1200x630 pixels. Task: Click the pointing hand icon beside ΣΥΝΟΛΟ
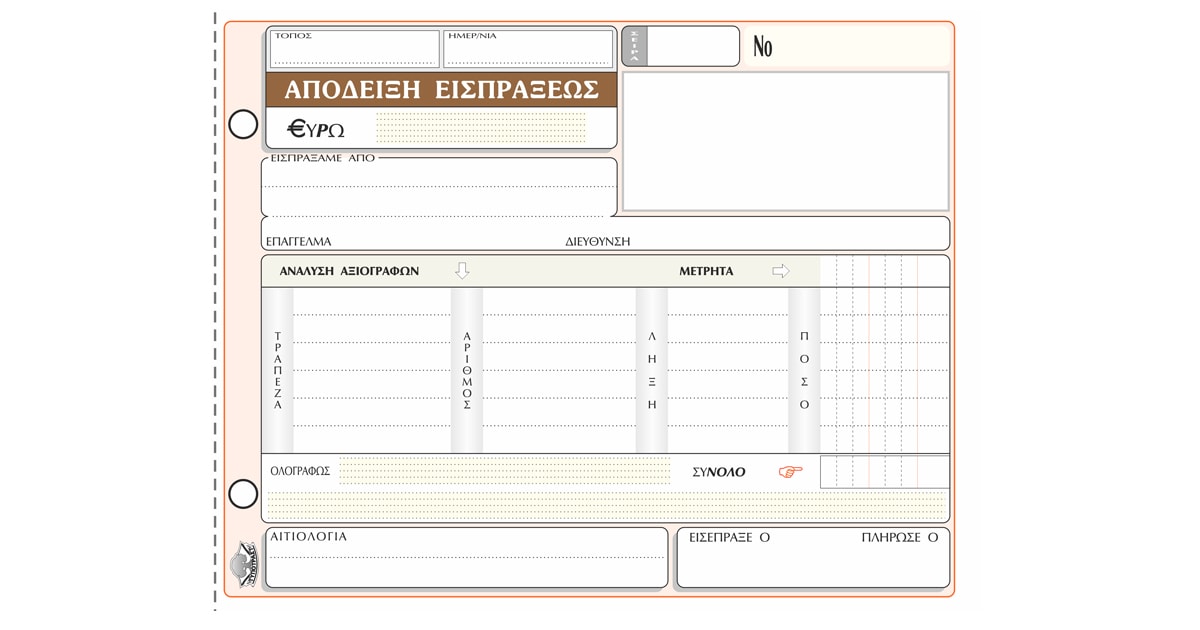pos(790,472)
